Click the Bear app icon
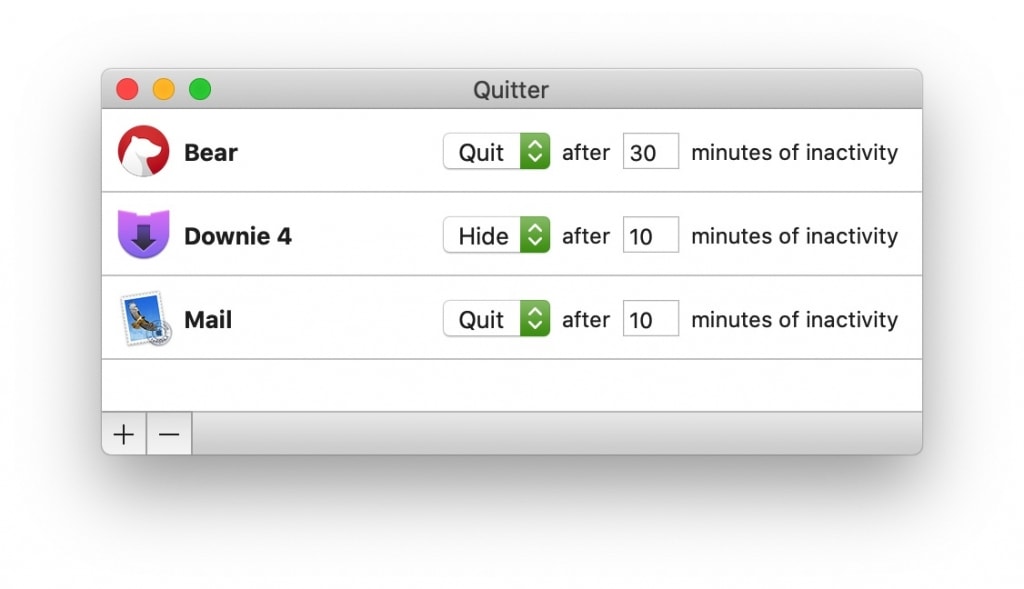Screen dimensions: 1024x589 click(x=144, y=151)
